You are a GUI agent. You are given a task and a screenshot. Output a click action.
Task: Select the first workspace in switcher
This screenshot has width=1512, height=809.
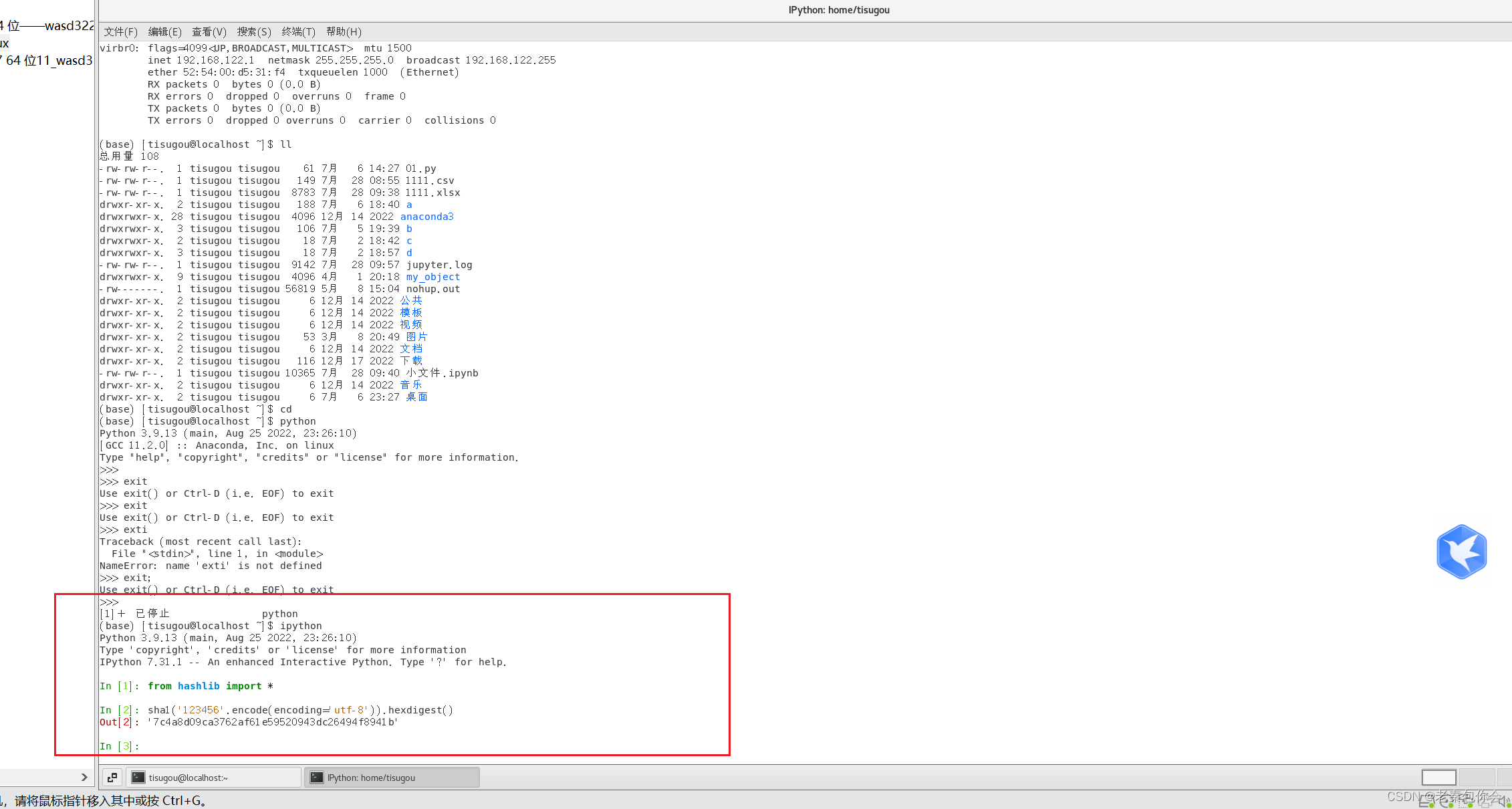1439,777
